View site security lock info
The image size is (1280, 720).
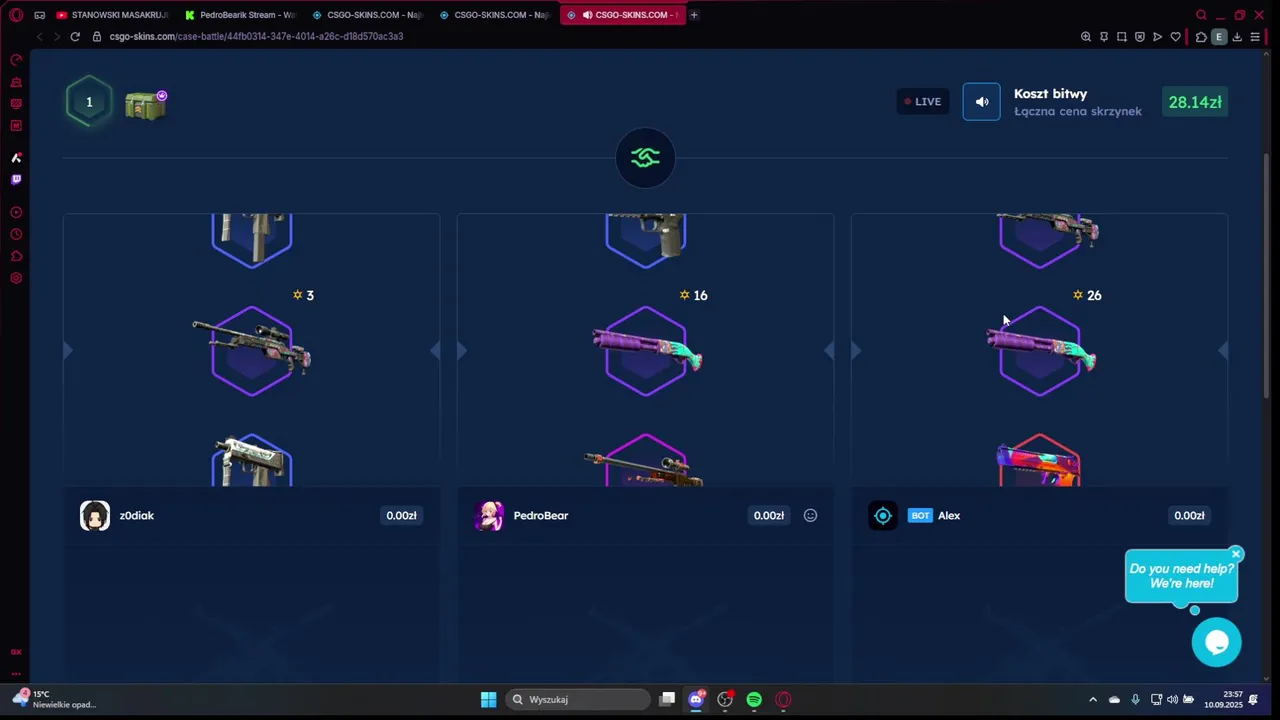click(97, 37)
